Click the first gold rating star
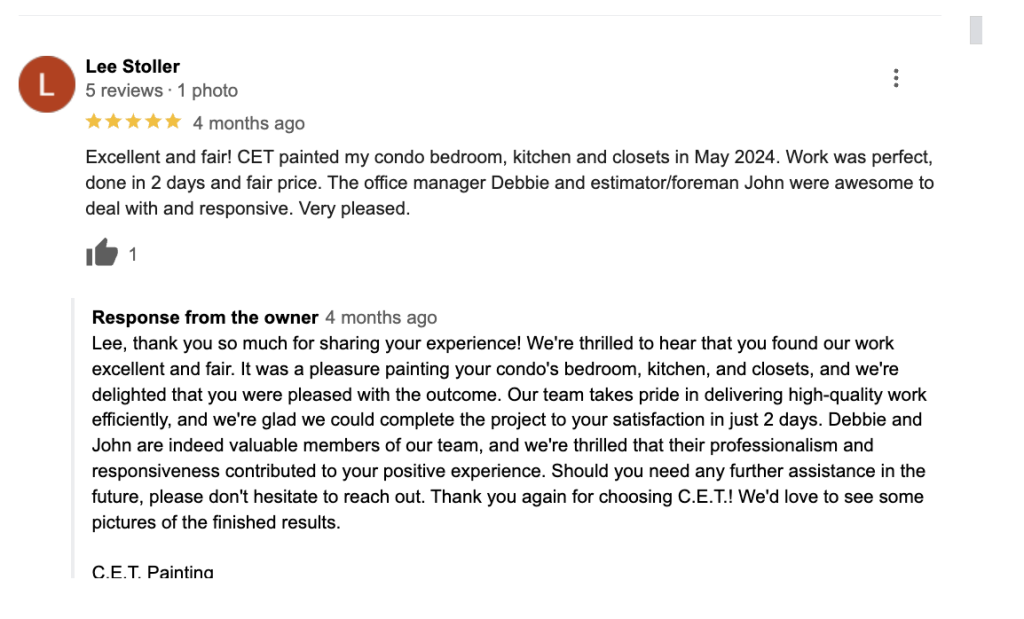The image size is (1024, 619). click(94, 122)
